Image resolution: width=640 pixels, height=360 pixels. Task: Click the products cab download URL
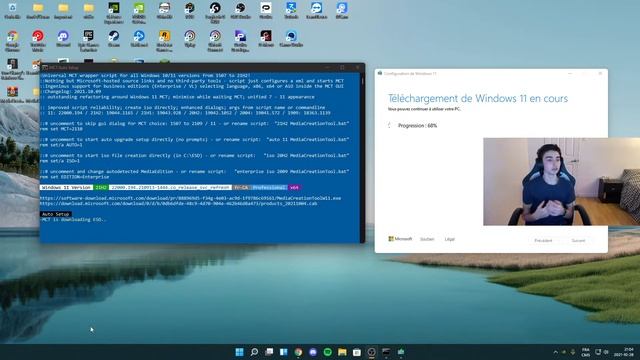click(178, 203)
